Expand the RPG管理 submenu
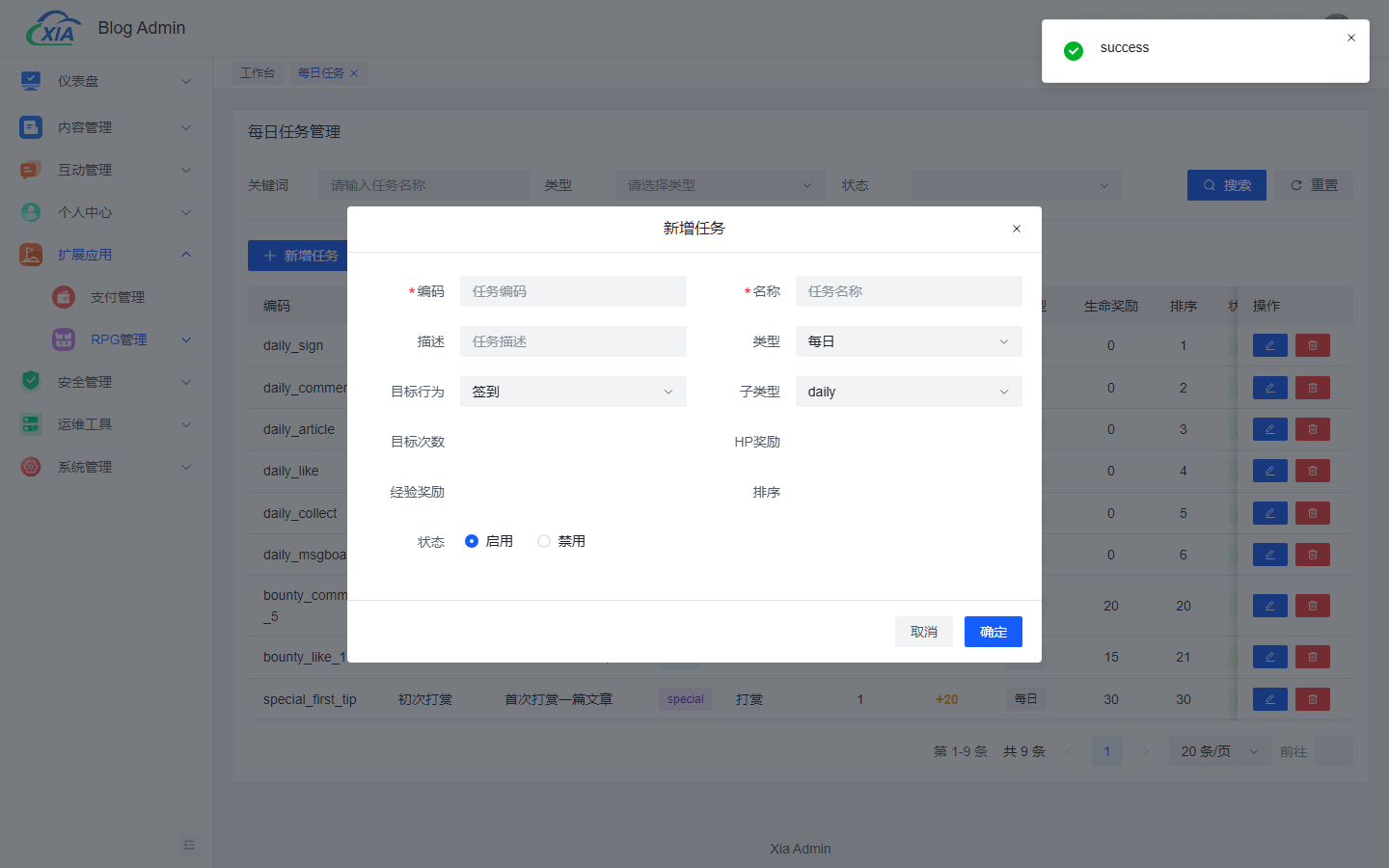The height and width of the screenshot is (868, 1389). (x=186, y=339)
